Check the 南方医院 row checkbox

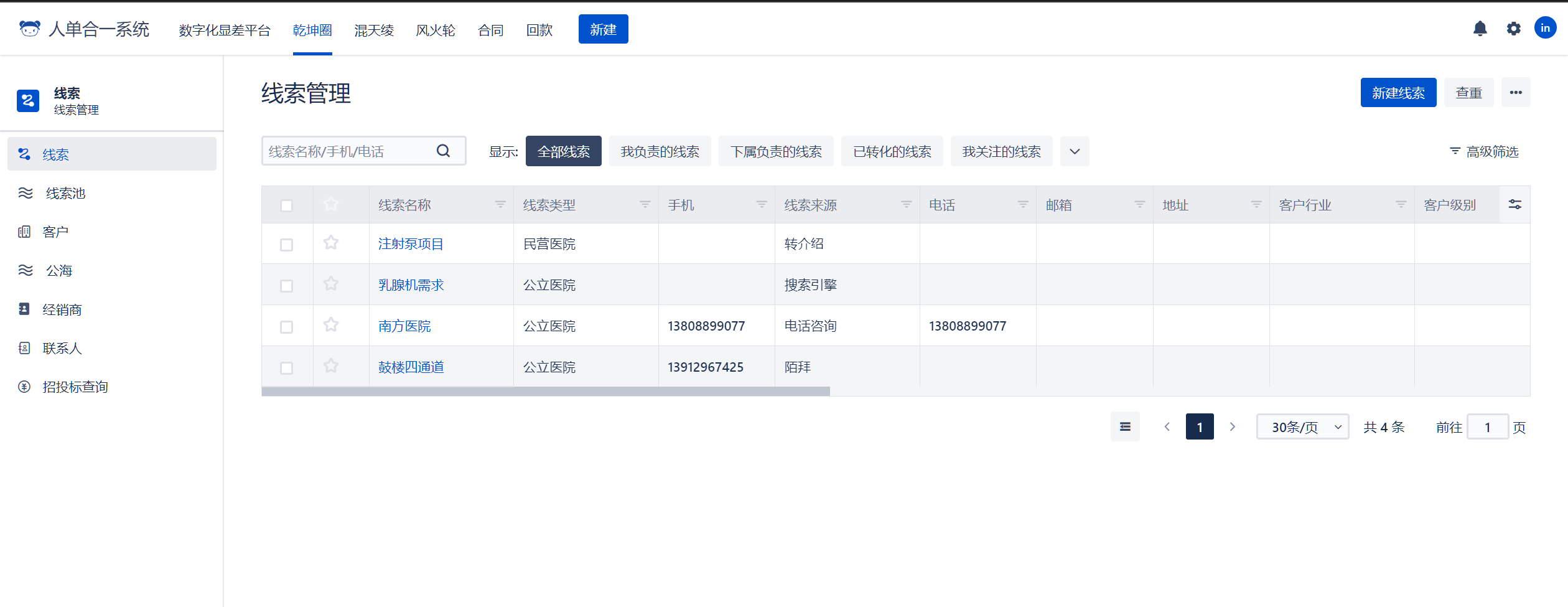[286, 327]
